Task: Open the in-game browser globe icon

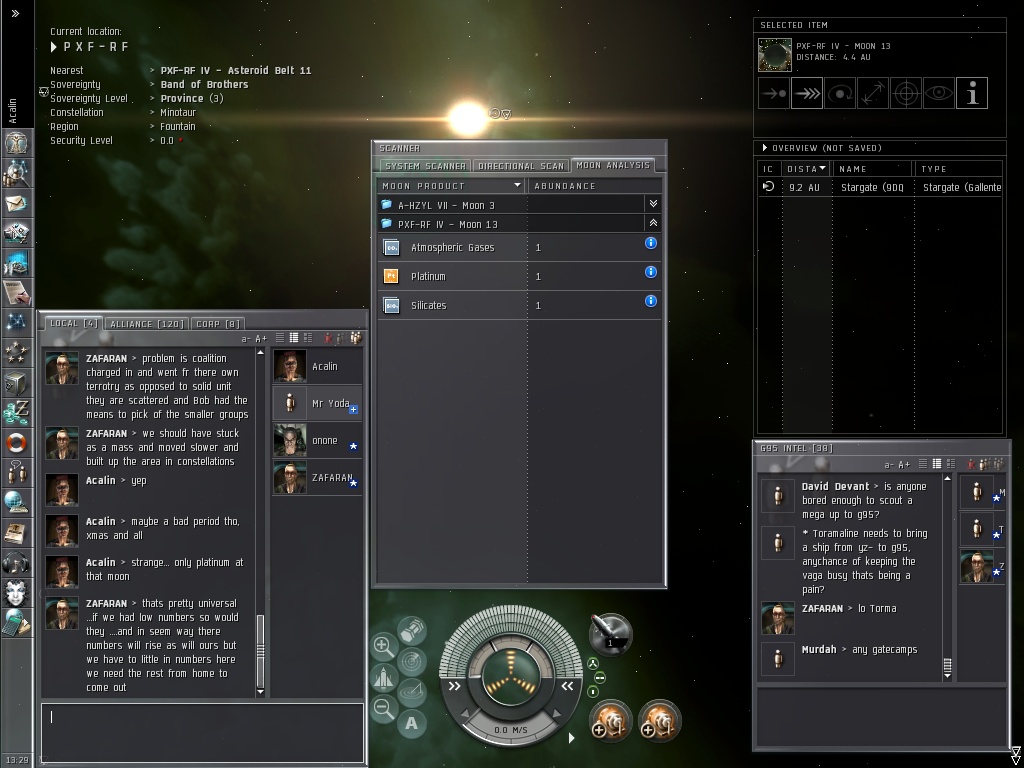Action: tap(16, 502)
